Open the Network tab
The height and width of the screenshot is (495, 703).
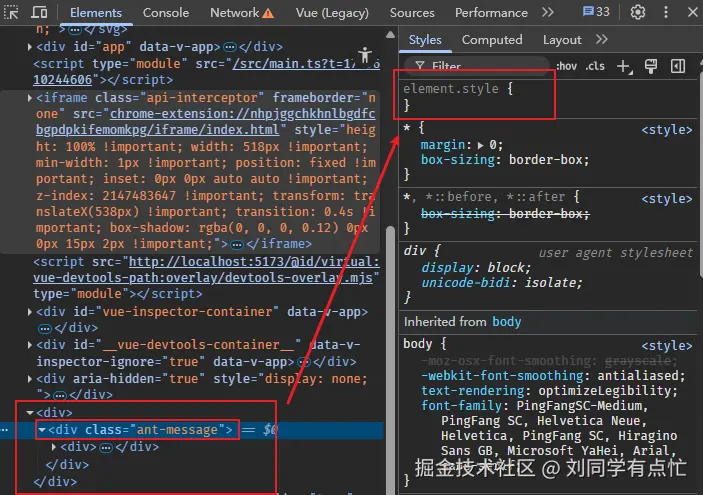[242, 13]
